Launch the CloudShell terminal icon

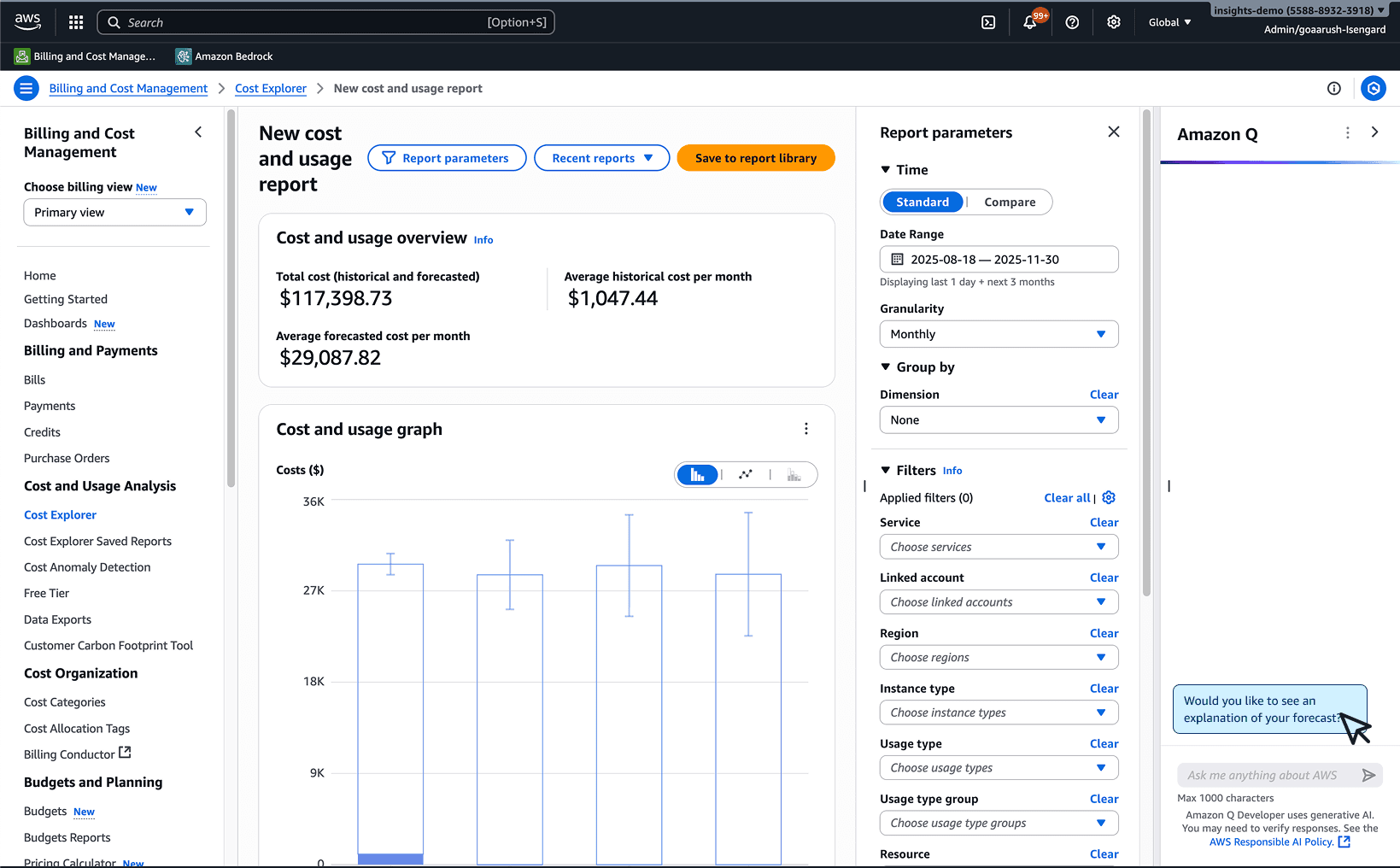[988, 22]
